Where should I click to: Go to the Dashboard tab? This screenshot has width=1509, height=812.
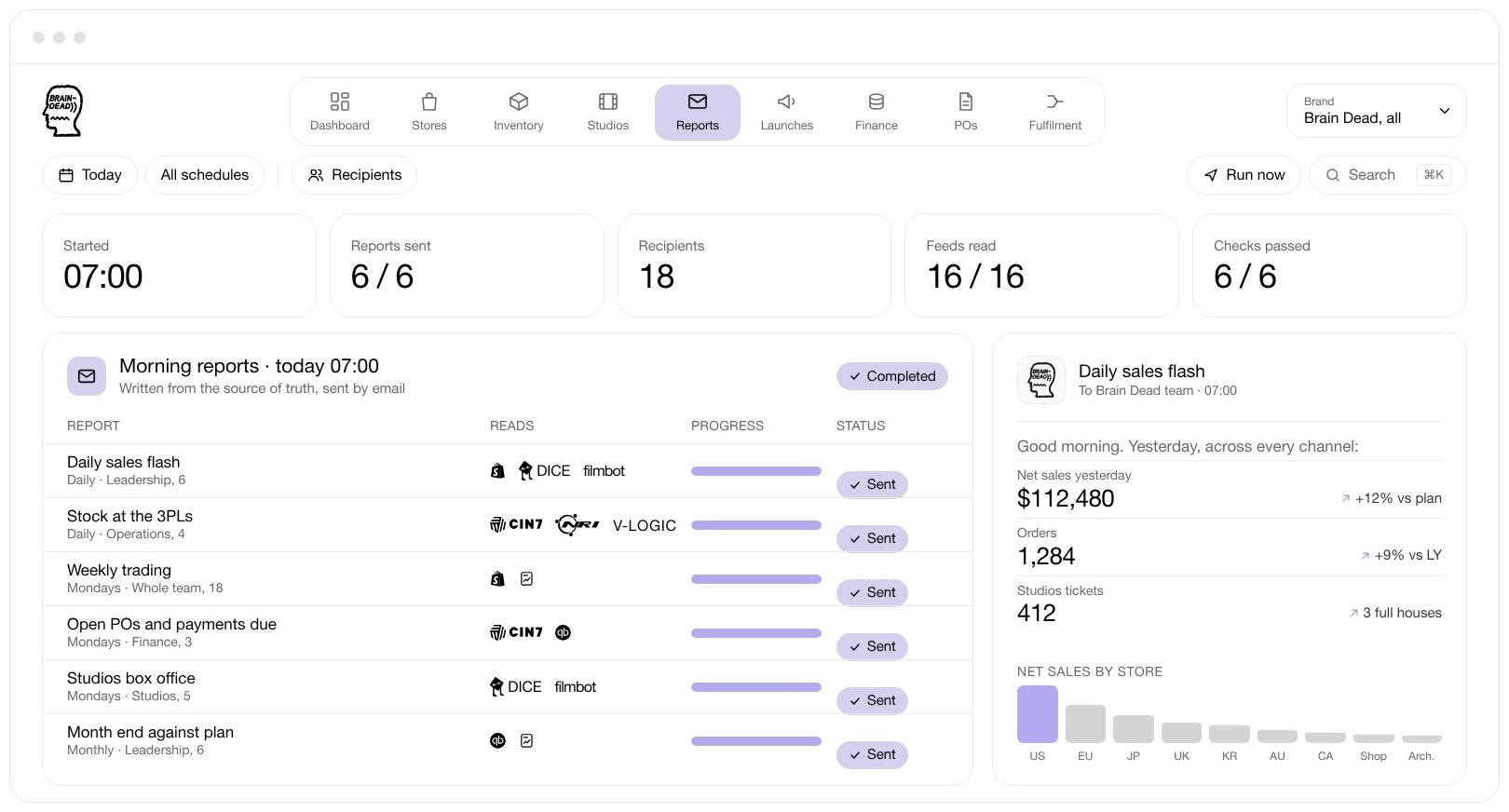tap(340, 113)
